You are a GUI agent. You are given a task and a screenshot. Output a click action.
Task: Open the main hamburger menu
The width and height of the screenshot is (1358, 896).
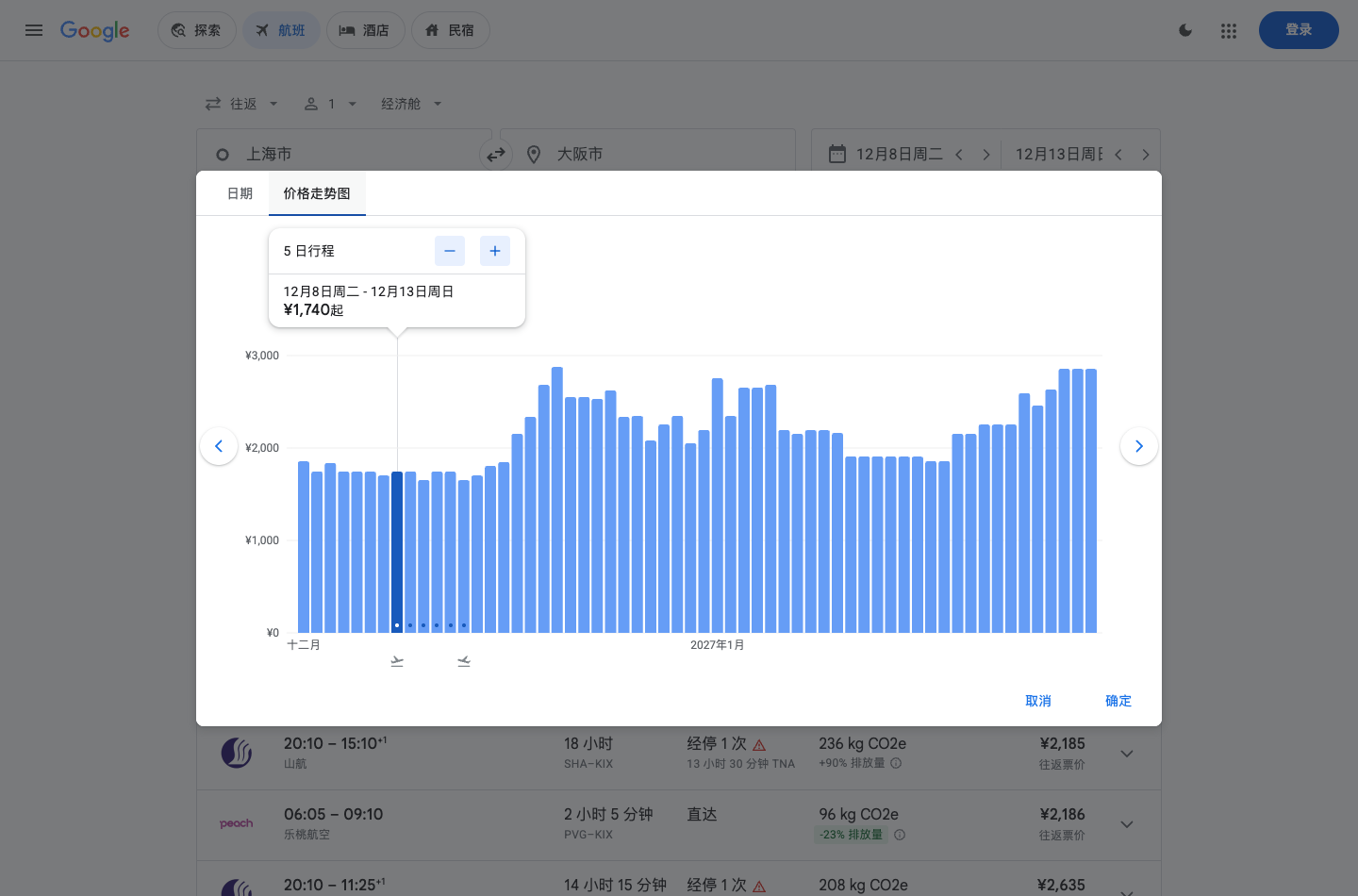34,30
